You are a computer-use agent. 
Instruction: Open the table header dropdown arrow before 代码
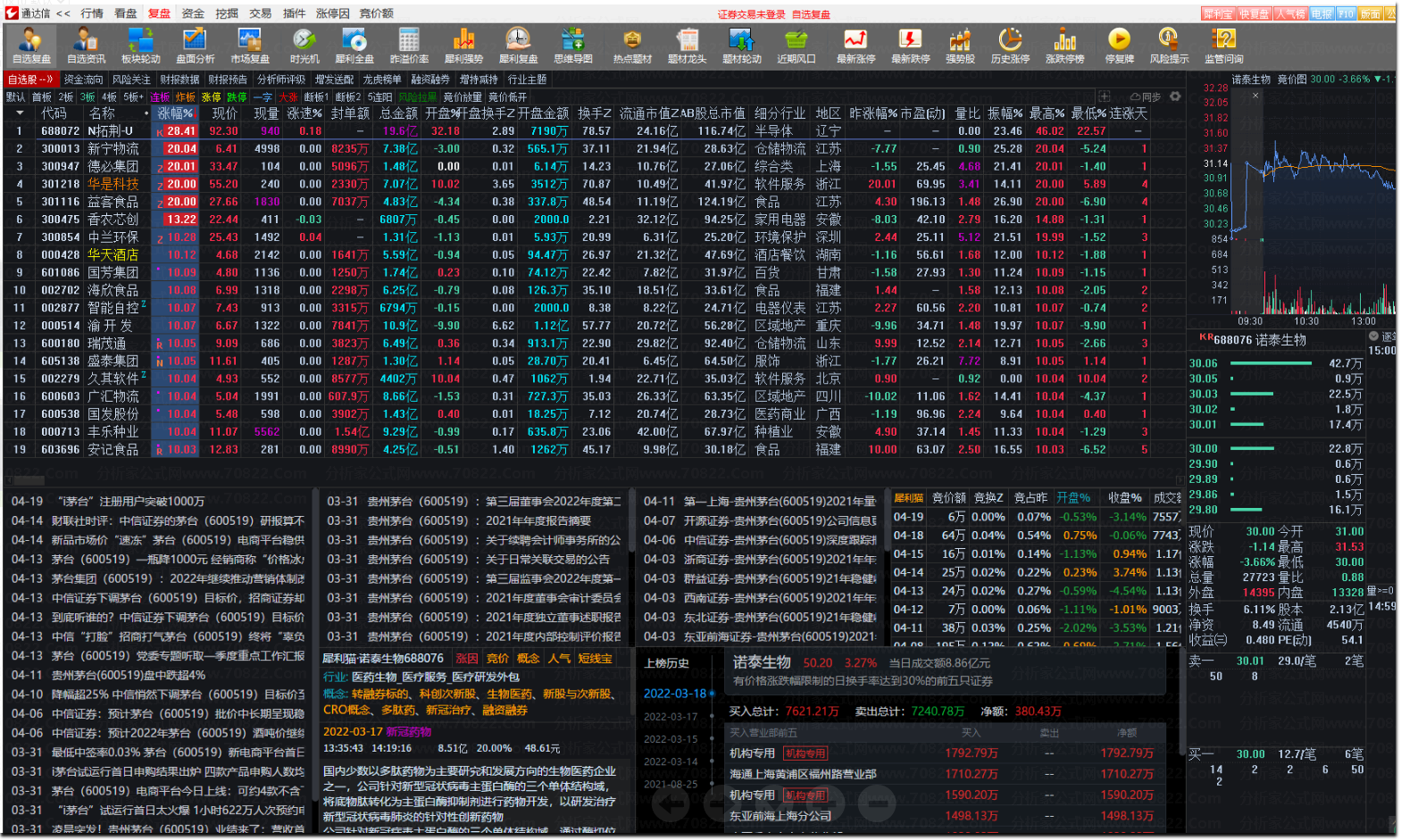[20, 113]
